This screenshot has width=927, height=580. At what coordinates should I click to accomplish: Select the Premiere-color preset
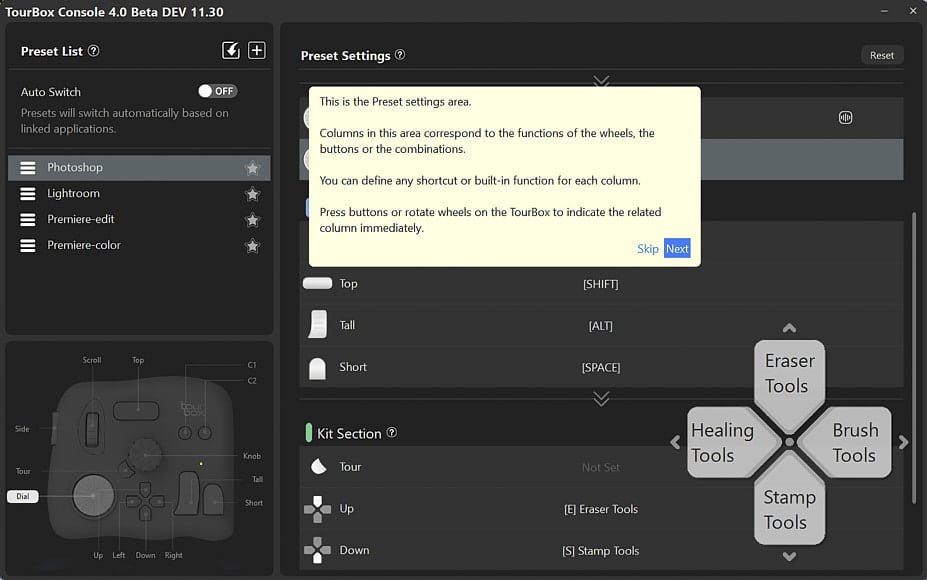pos(139,245)
